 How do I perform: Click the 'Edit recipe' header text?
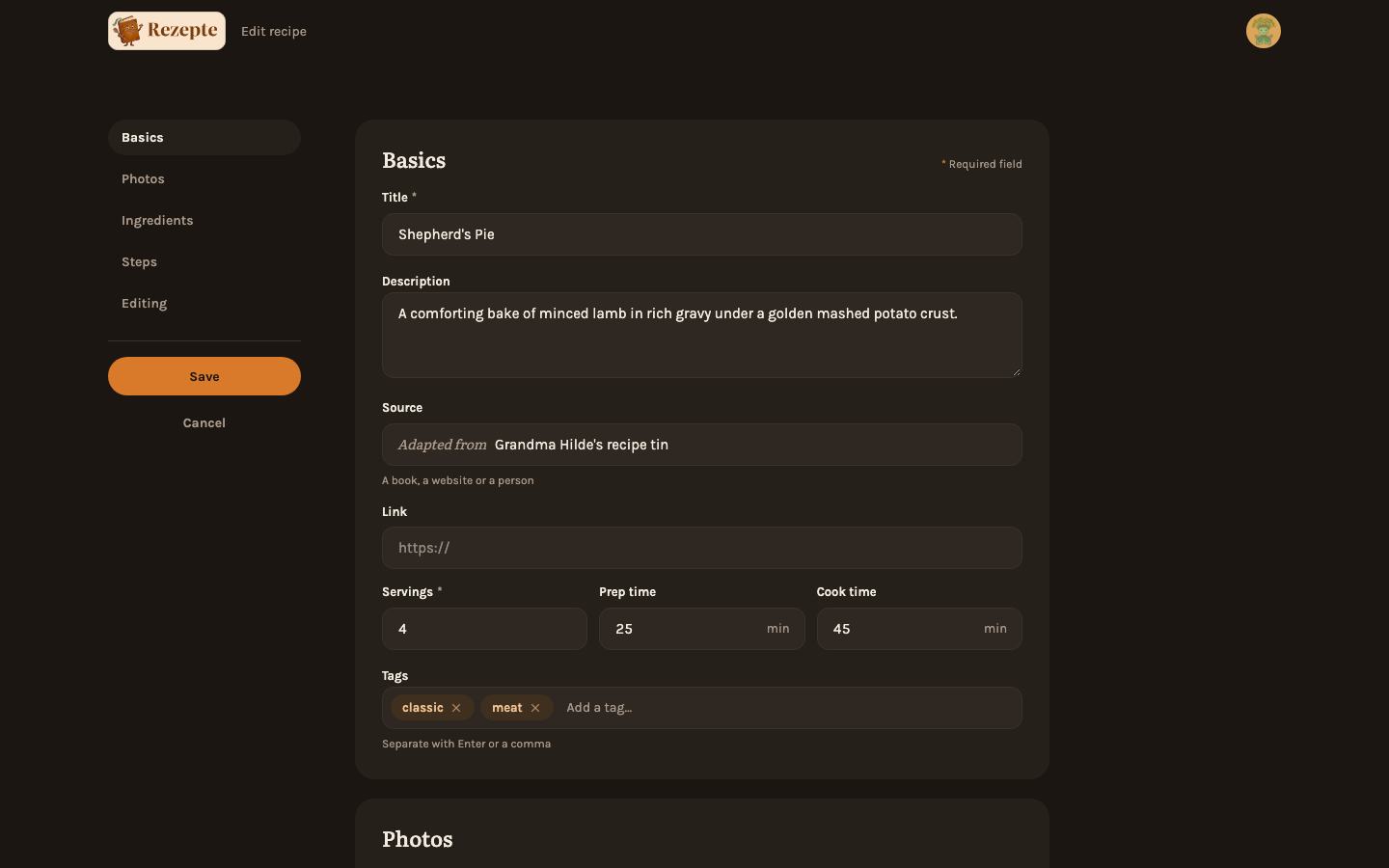pyautogui.click(x=274, y=32)
